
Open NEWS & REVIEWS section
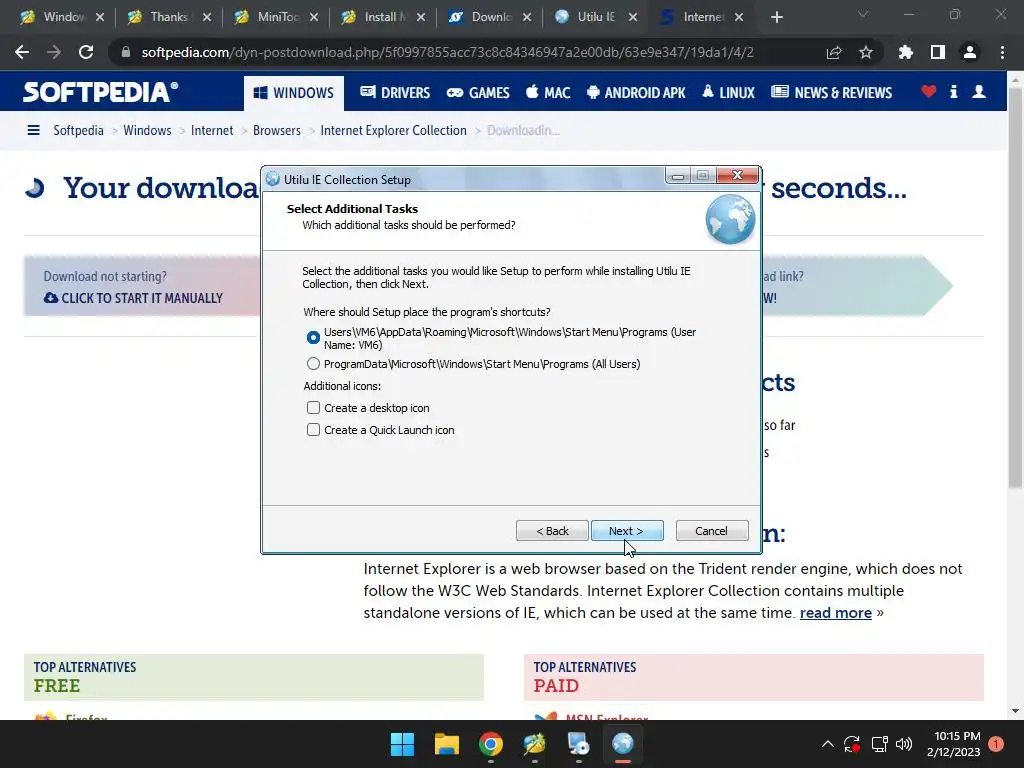(x=831, y=93)
